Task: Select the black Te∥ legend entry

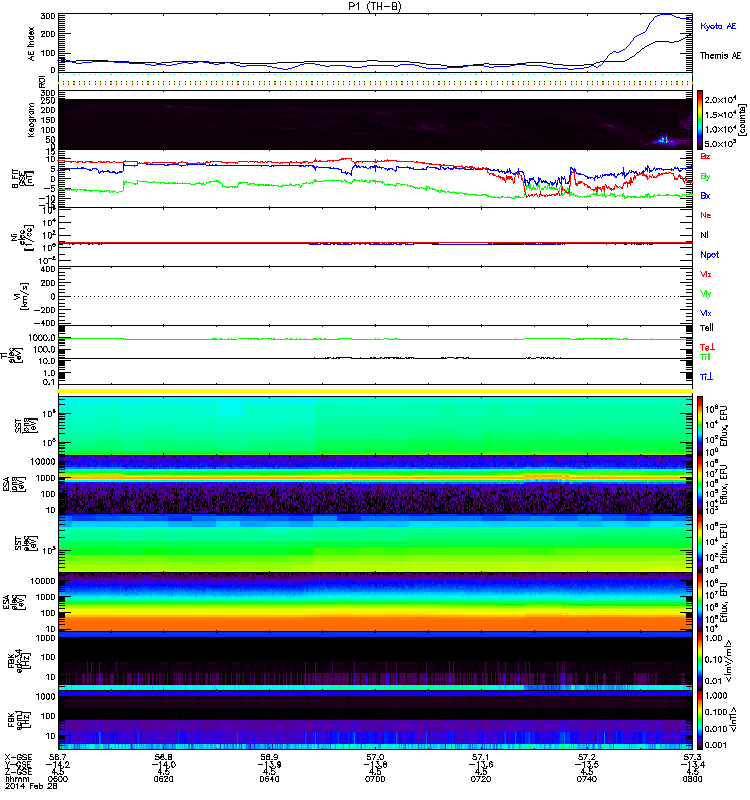Action: [x=706, y=328]
